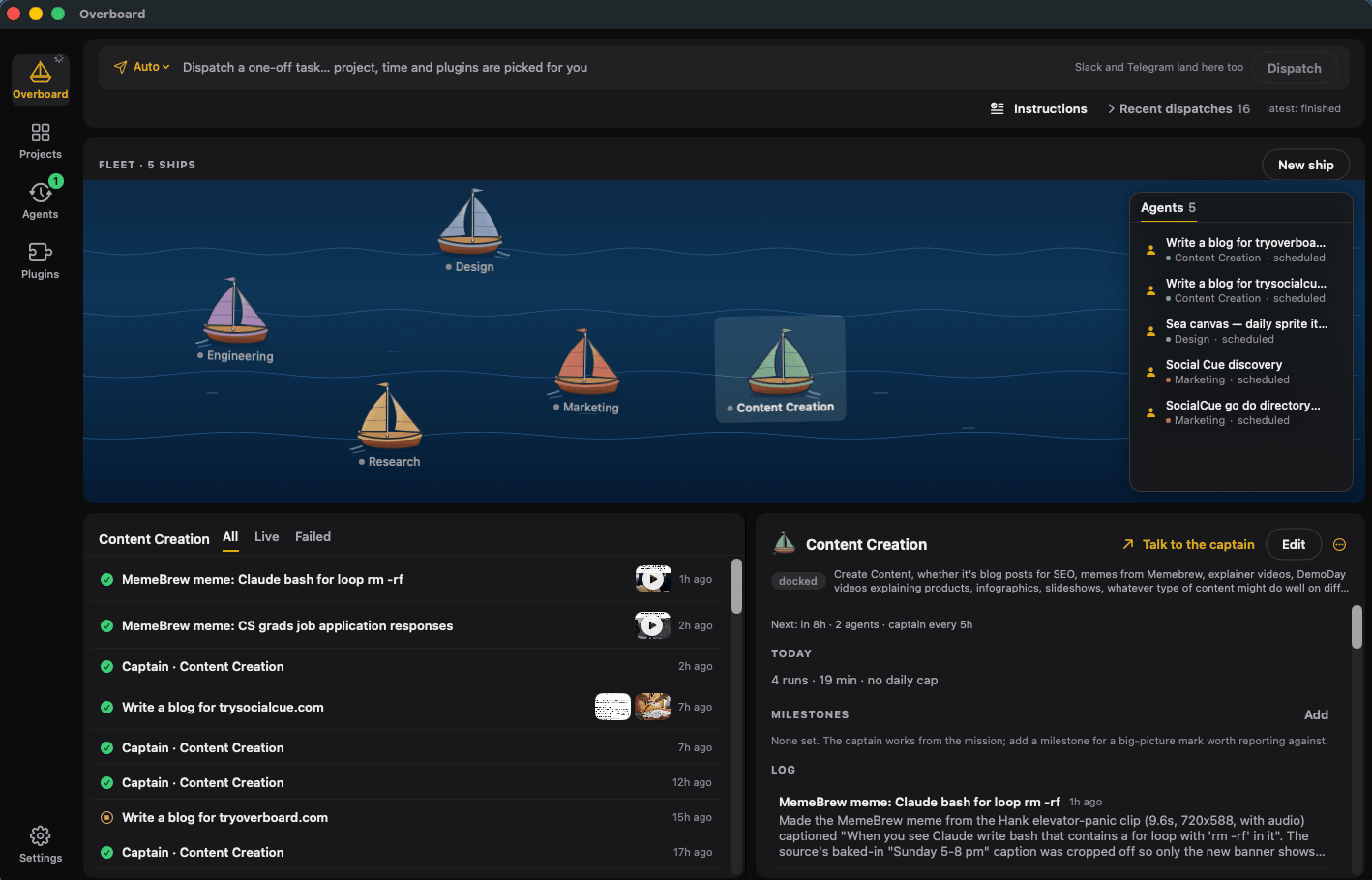The height and width of the screenshot is (880, 1372).
Task: Open the MemeBrew meme log entry title
Action: pos(919,802)
